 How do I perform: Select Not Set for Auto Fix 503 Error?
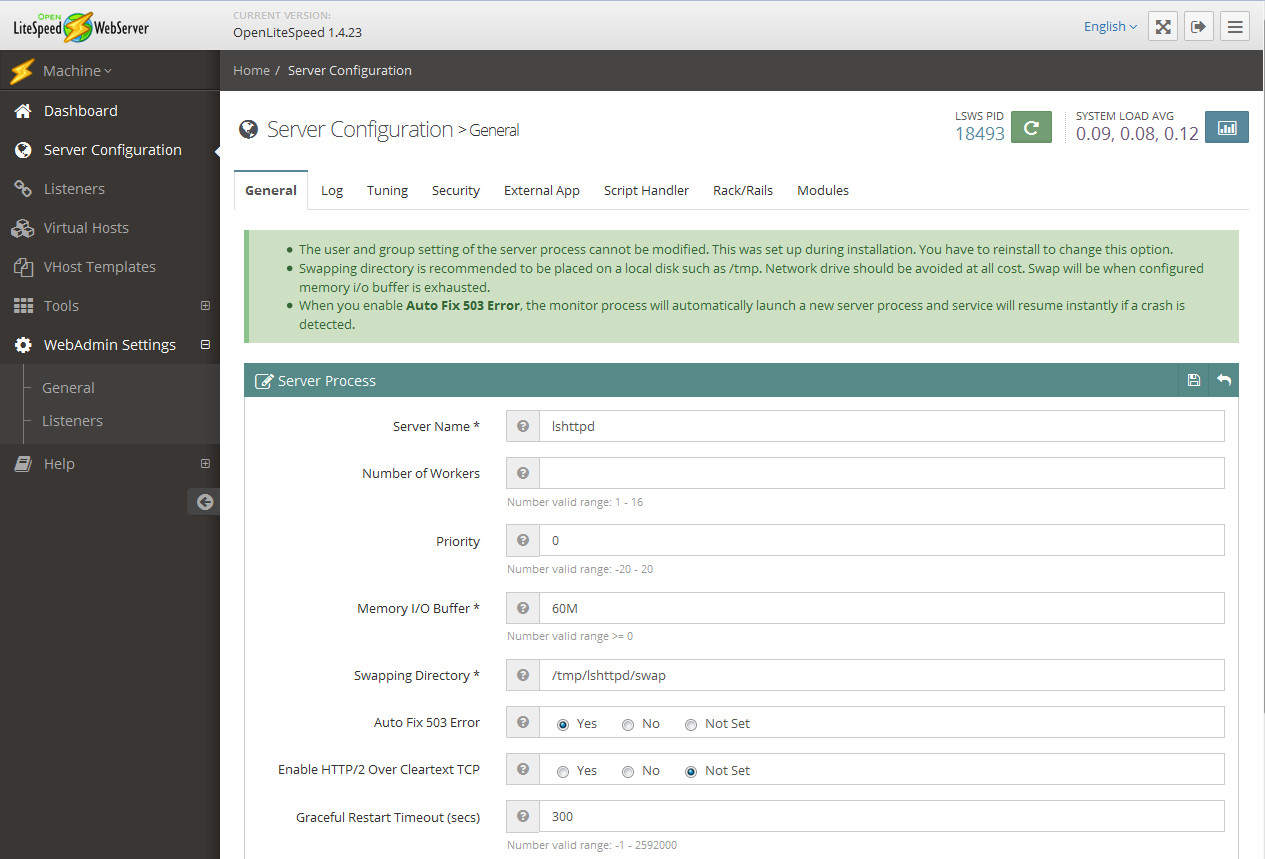[691, 724]
